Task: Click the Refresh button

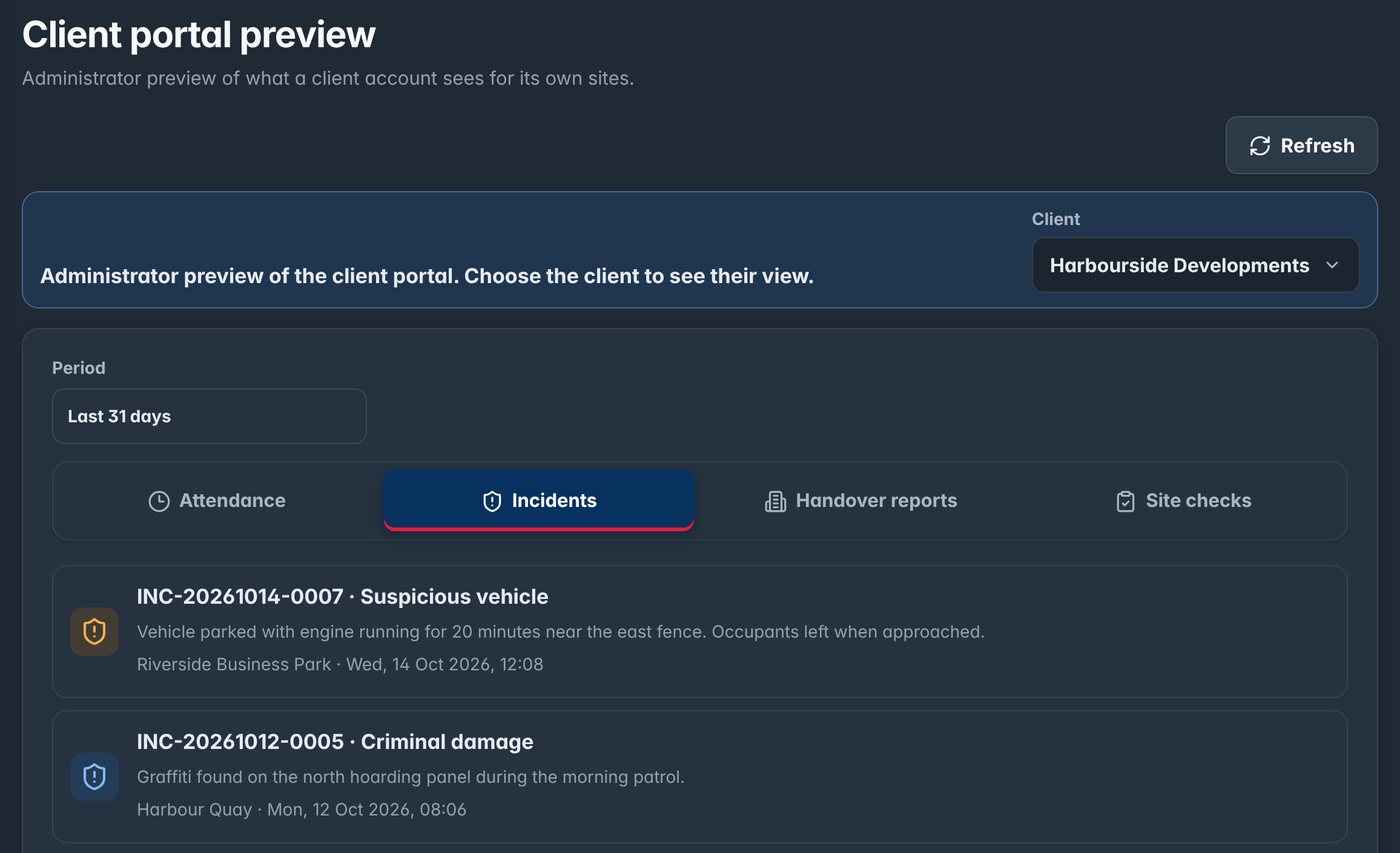Action: pos(1301,145)
